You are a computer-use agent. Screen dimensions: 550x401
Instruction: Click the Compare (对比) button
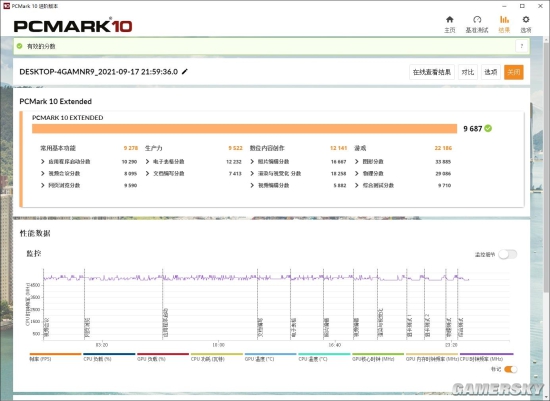coord(468,72)
